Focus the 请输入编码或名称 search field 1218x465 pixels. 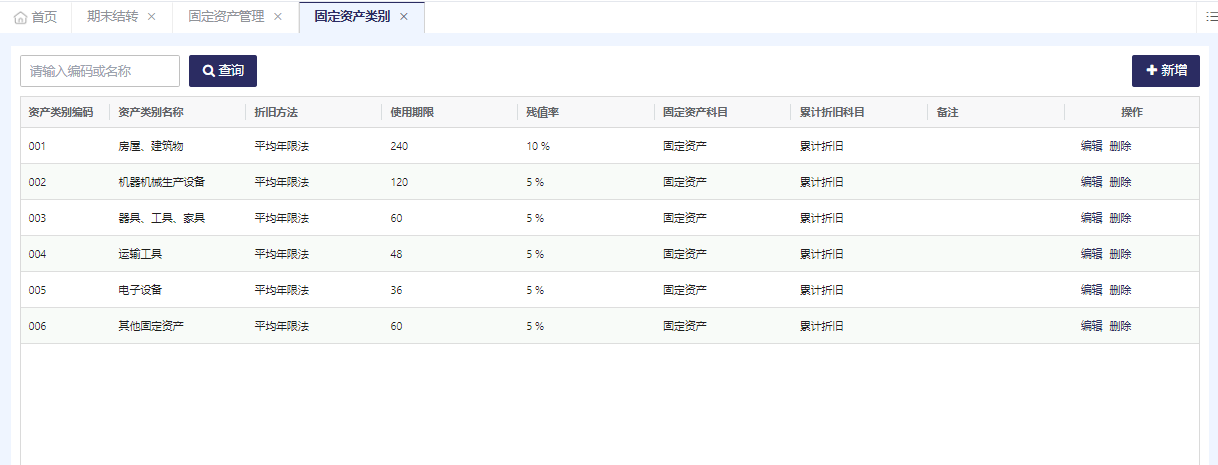point(100,71)
